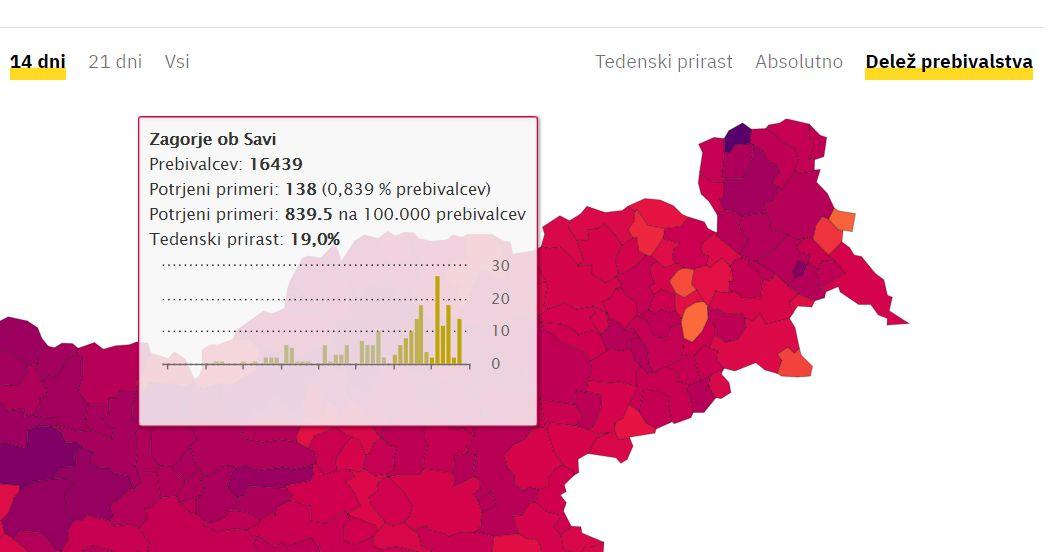Click the orange-red region near the top center
1054x552 pixels.
pyautogui.click(x=647, y=237)
